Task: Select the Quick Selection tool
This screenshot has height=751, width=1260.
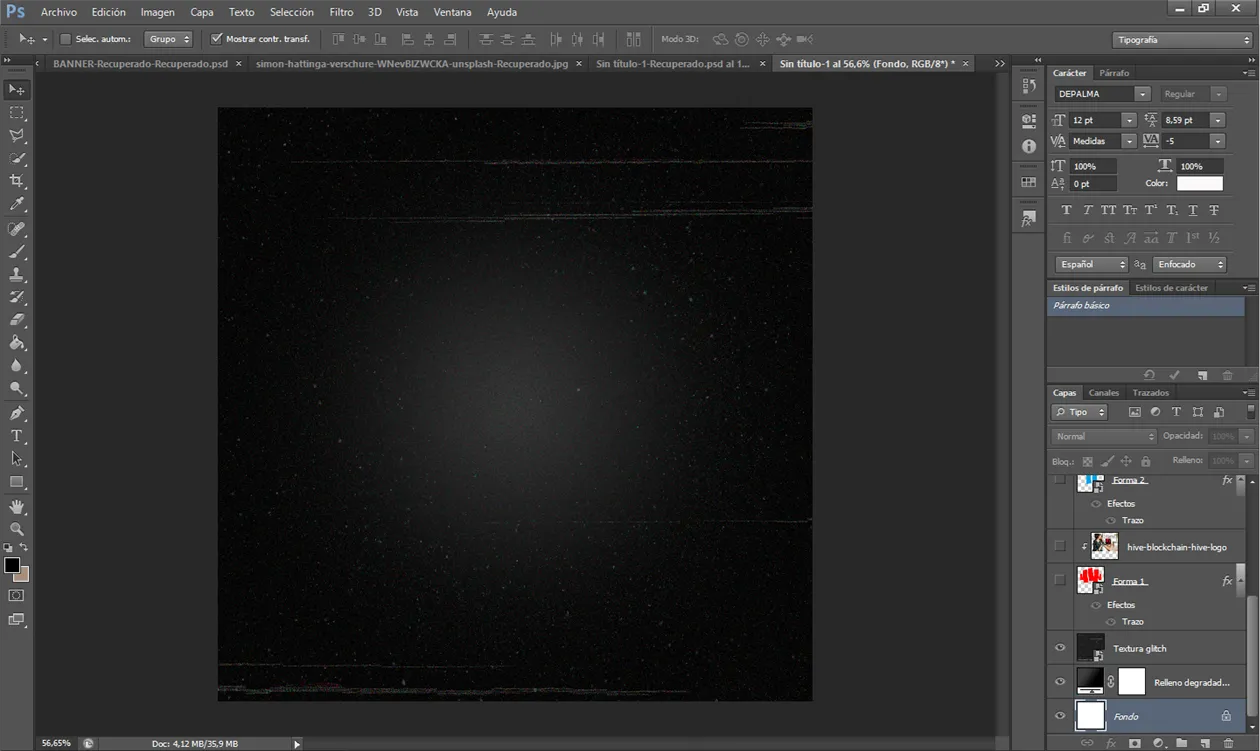Action: point(17,159)
